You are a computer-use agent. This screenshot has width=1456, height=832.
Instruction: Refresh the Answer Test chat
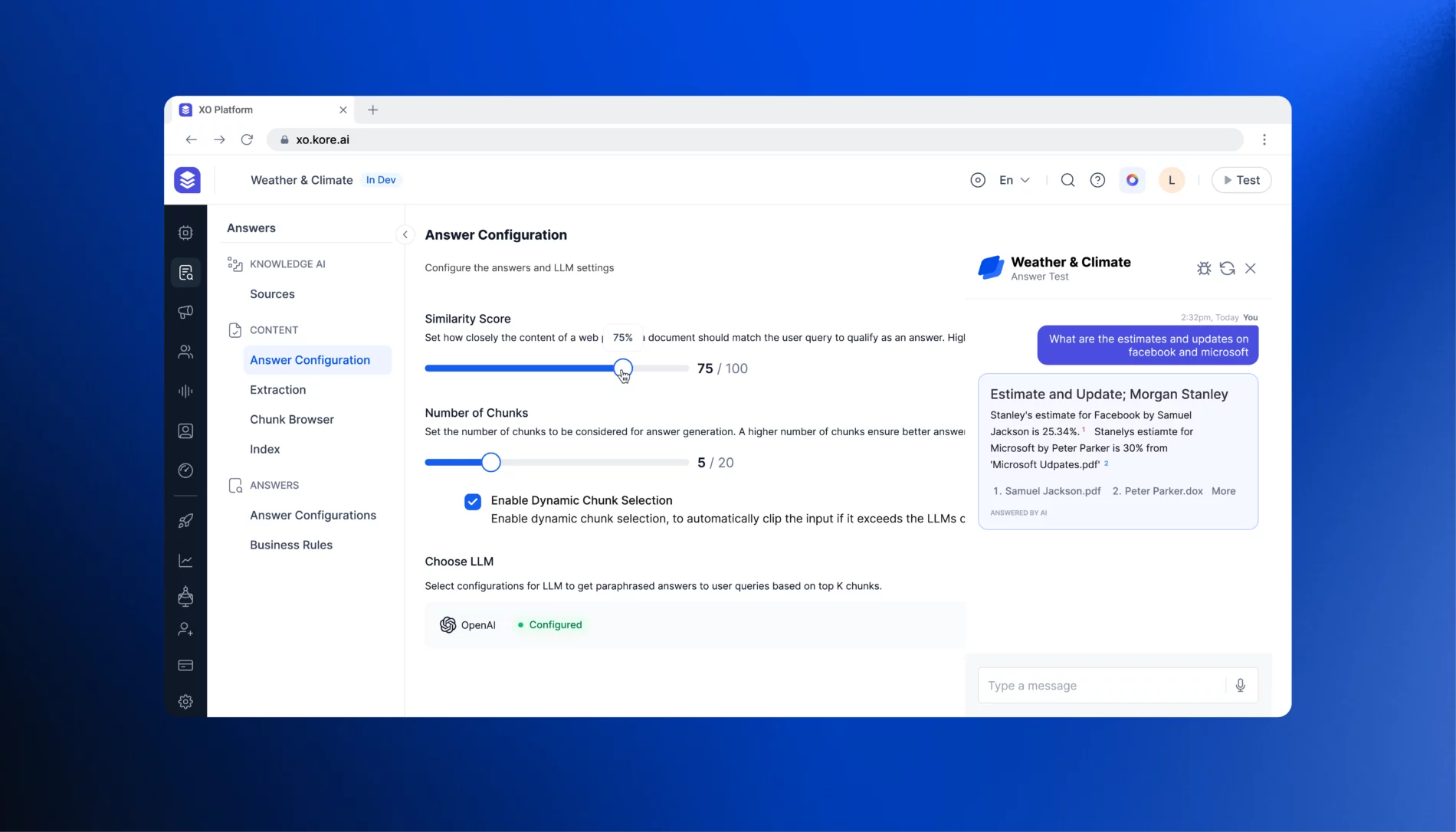(x=1227, y=268)
